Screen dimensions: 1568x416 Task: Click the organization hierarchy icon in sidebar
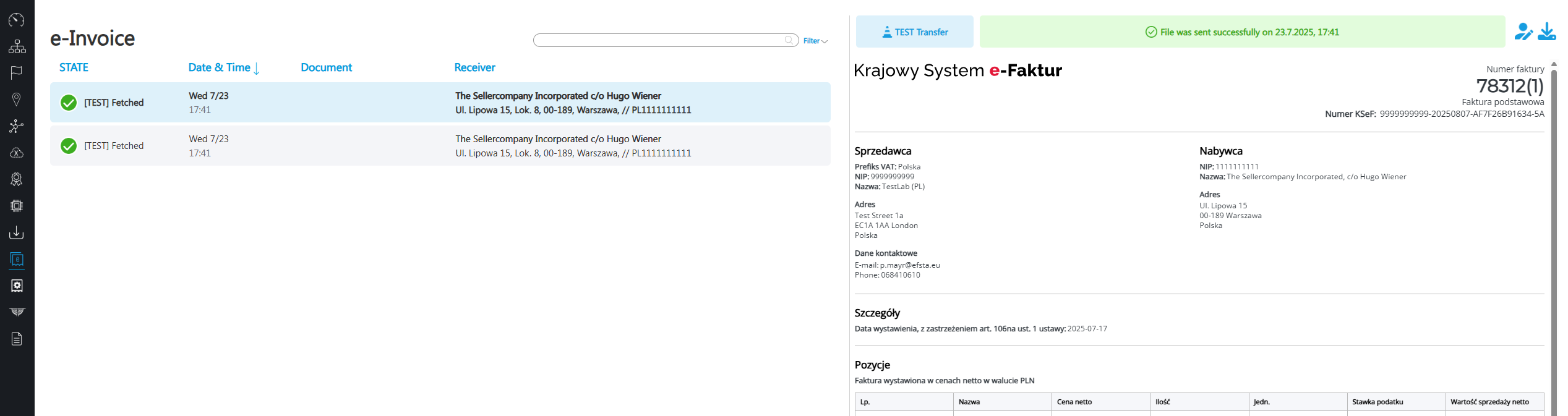[x=17, y=46]
